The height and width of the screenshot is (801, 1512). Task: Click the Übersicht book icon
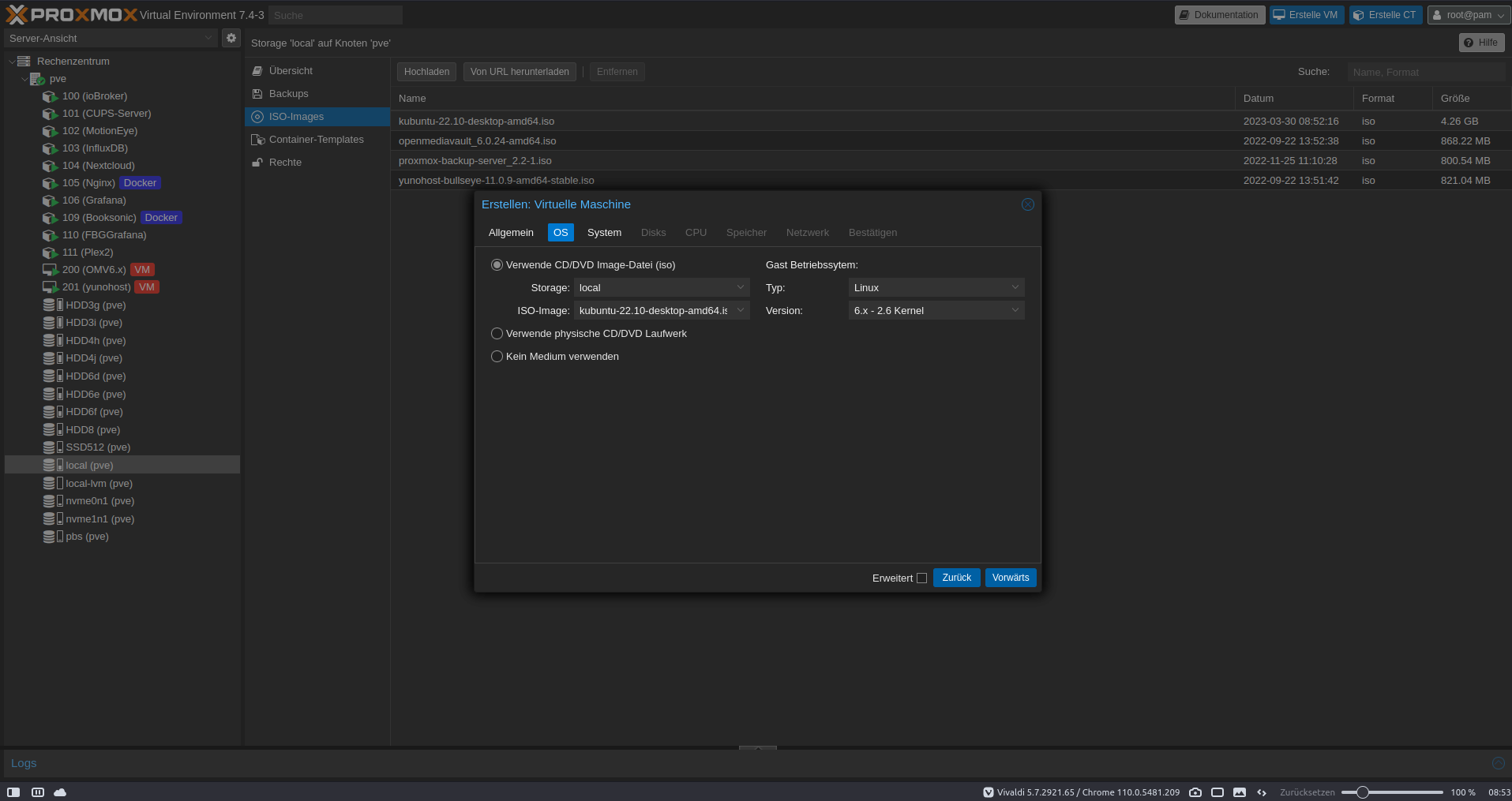coord(257,71)
